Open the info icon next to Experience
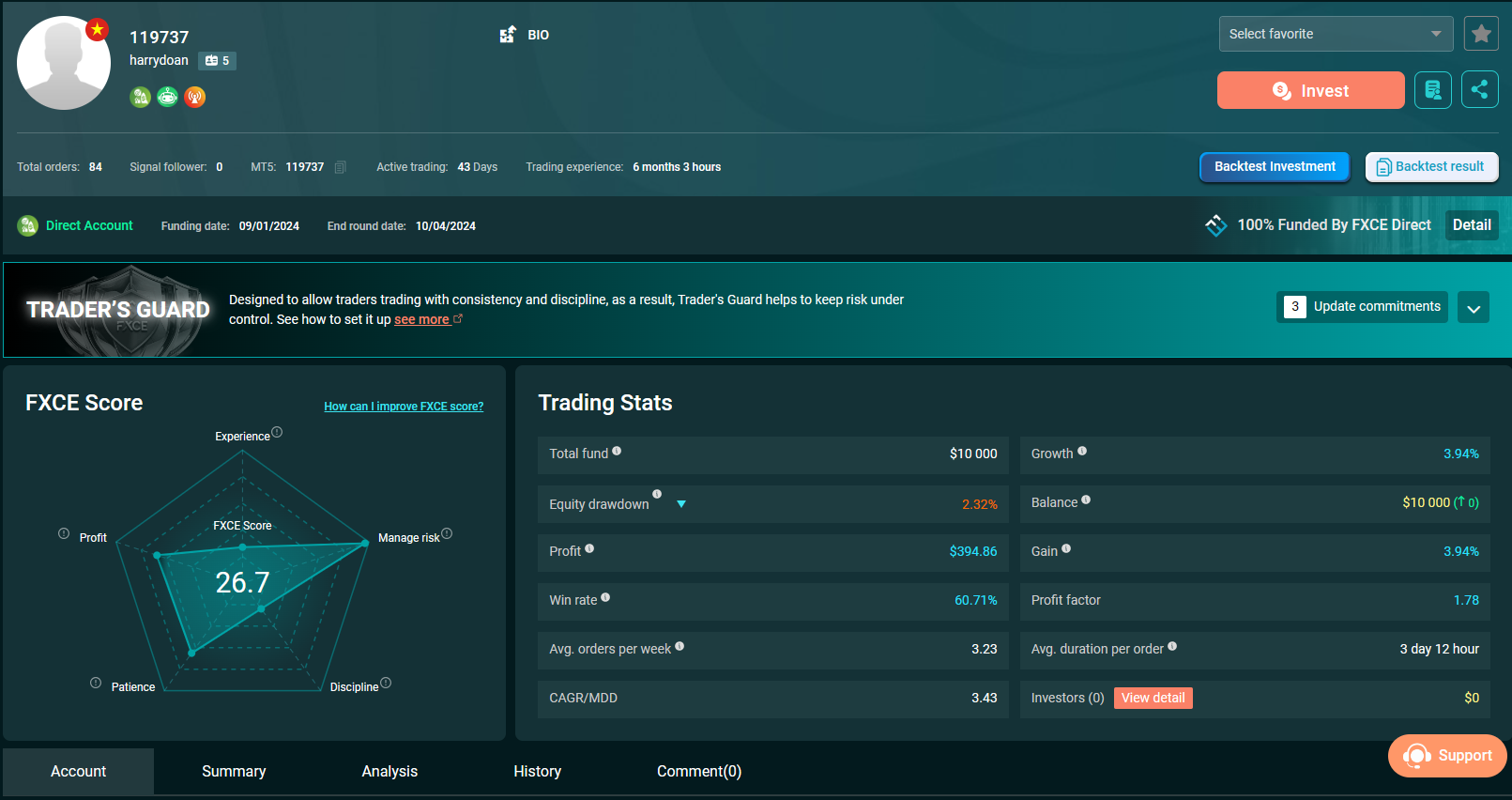The height and width of the screenshot is (800, 1512). click(277, 433)
